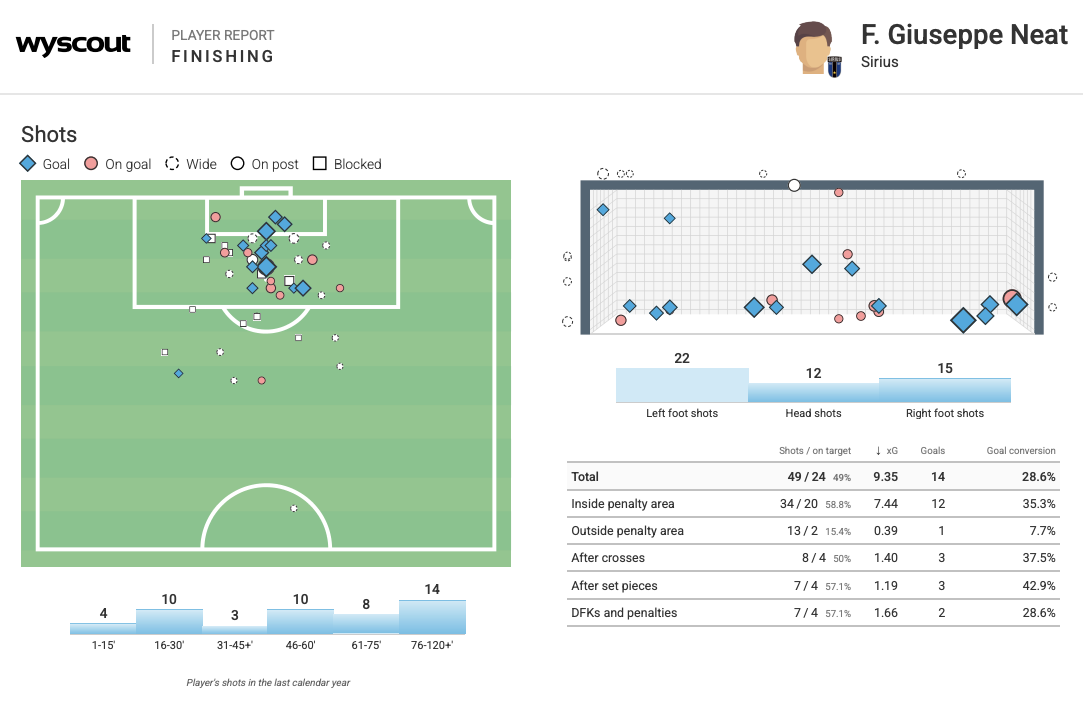Open F. Giuseppe Neat's player avatar
The height and width of the screenshot is (705, 1083).
click(x=814, y=46)
